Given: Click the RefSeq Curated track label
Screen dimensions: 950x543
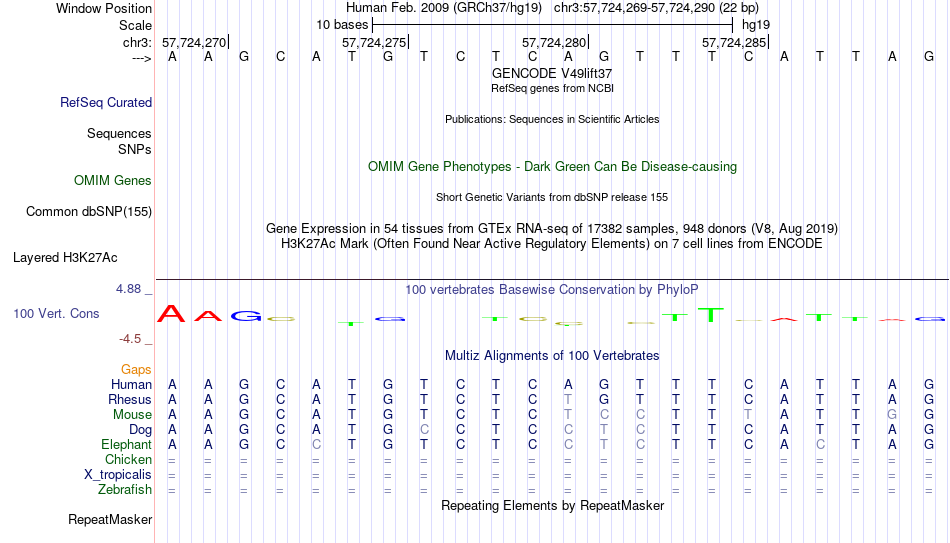Looking at the screenshot, I should coord(105,102).
